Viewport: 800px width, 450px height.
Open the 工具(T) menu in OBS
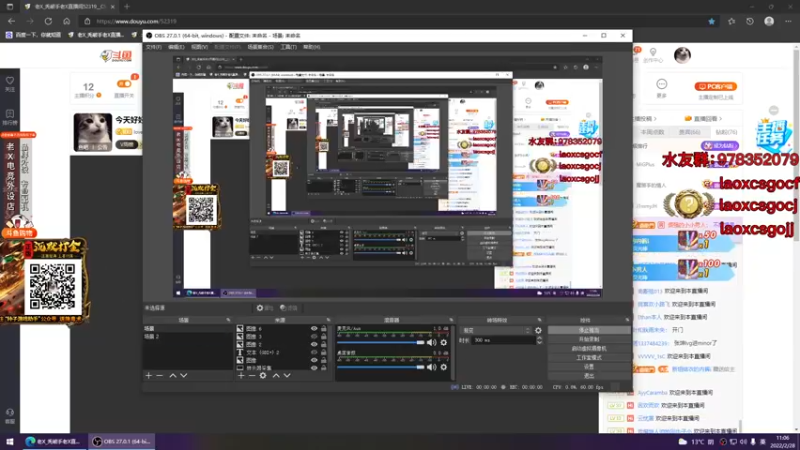tap(288, 47)
